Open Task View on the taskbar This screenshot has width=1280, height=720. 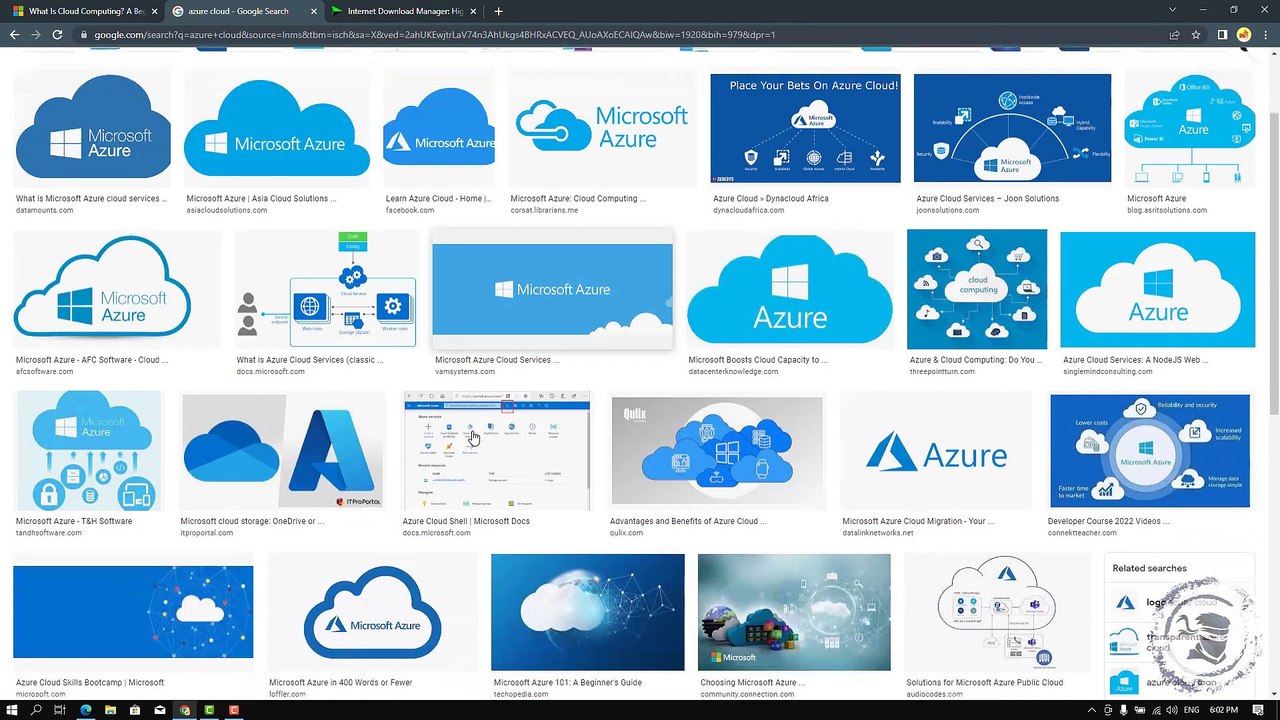[x=60, y=711]
